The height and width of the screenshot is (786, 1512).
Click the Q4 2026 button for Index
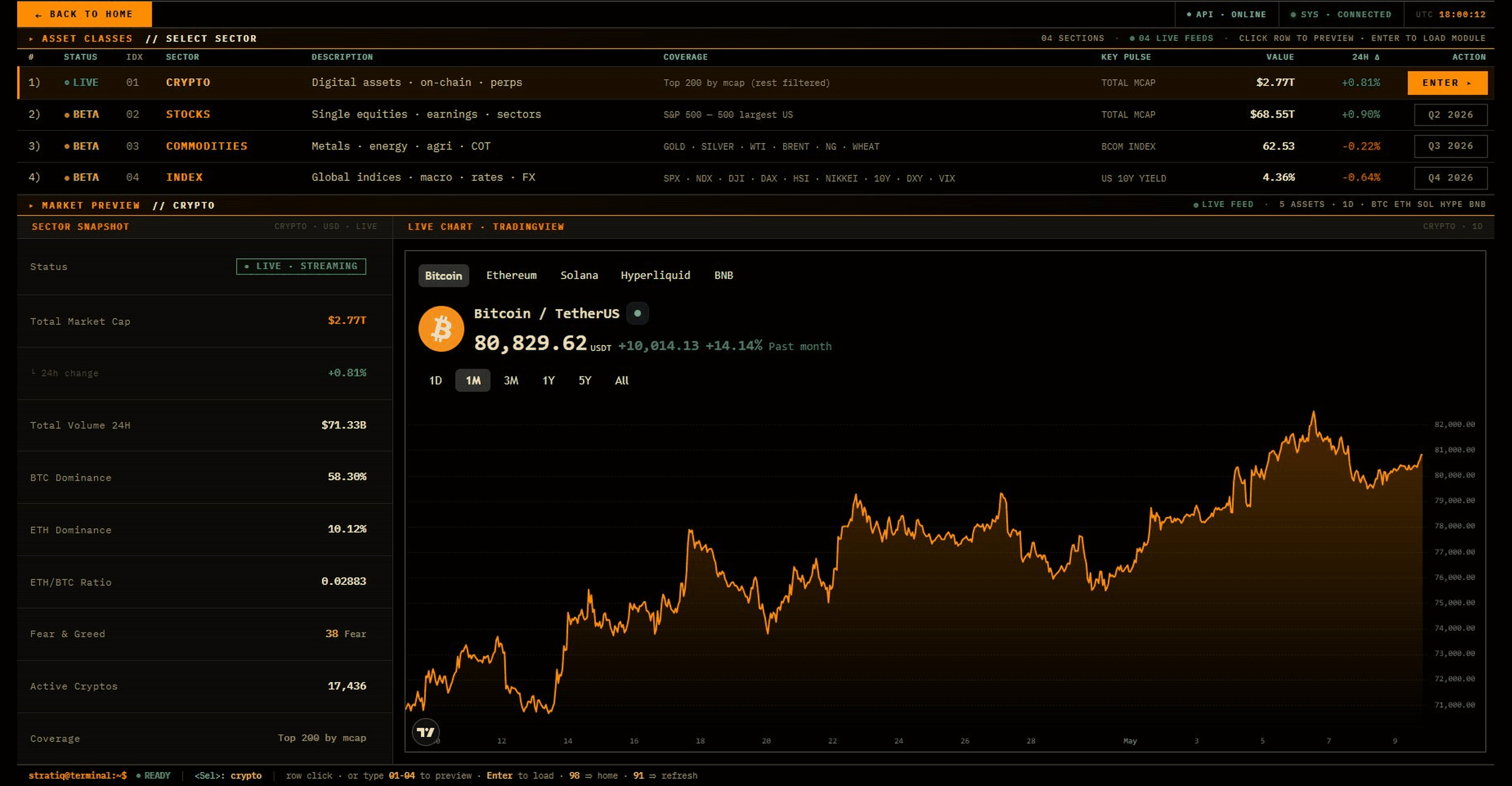click(x=1451, y=178)
